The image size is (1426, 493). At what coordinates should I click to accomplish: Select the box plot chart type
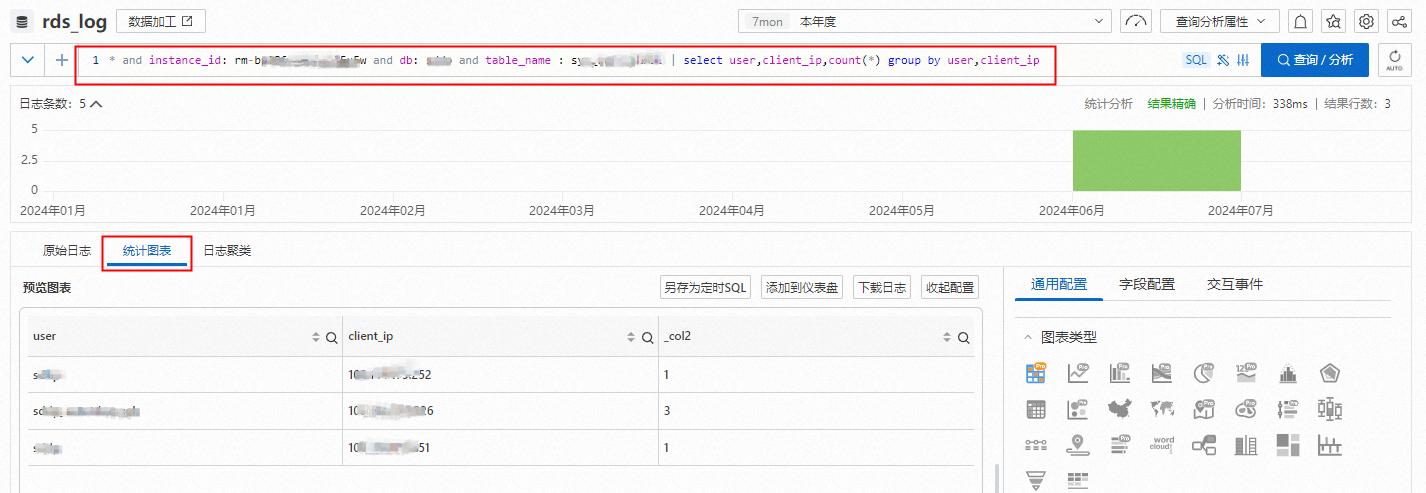click(x=1330, y=409)
